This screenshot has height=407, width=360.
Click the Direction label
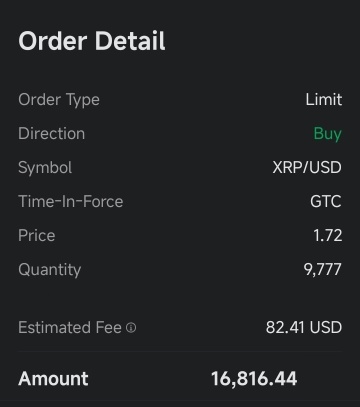click(x=52, y=134)
